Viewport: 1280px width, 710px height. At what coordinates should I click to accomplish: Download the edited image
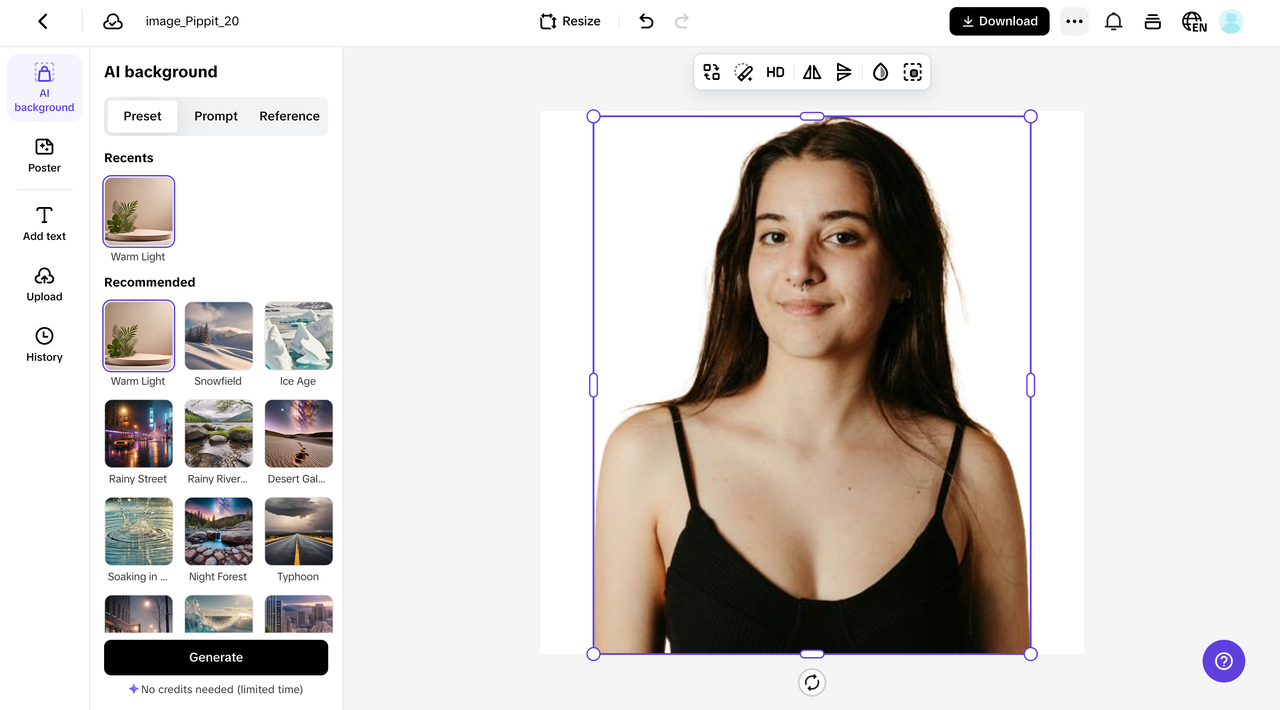coord(999,21)
